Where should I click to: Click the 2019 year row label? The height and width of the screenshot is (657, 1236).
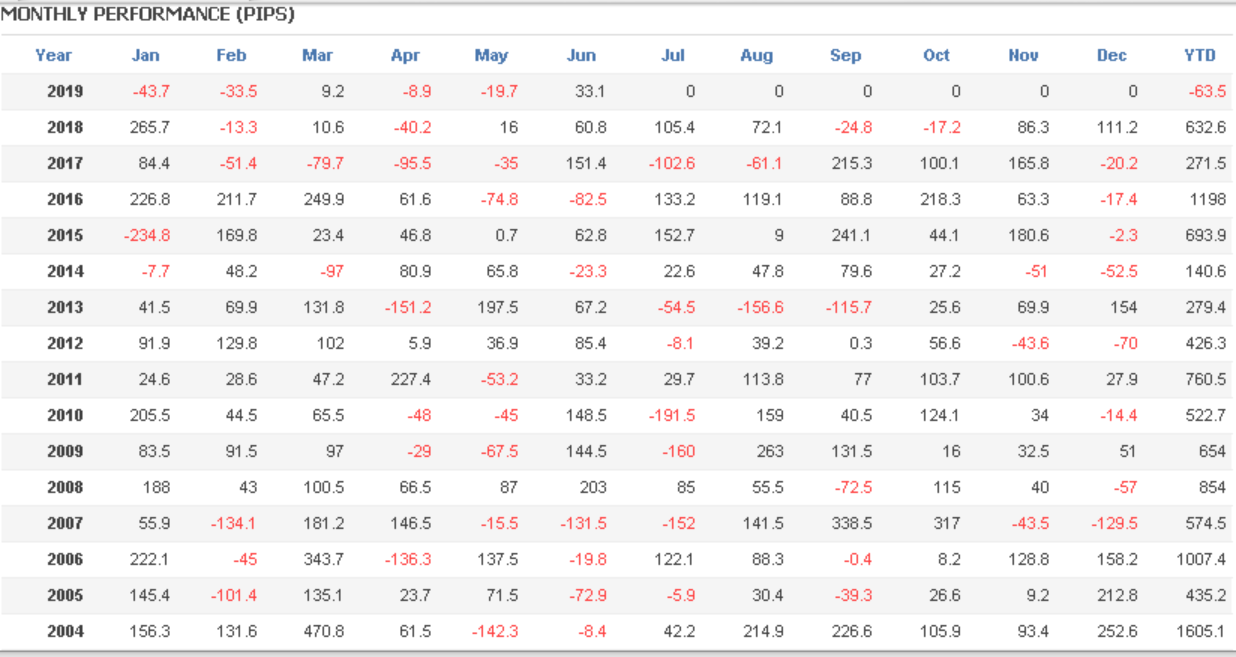65,91
